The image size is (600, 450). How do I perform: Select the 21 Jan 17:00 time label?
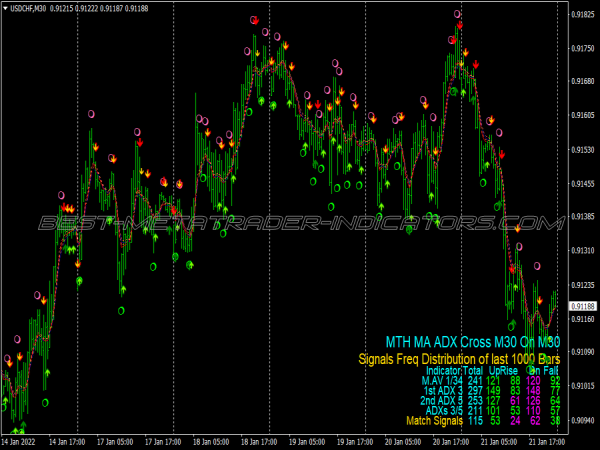point(547,442)
